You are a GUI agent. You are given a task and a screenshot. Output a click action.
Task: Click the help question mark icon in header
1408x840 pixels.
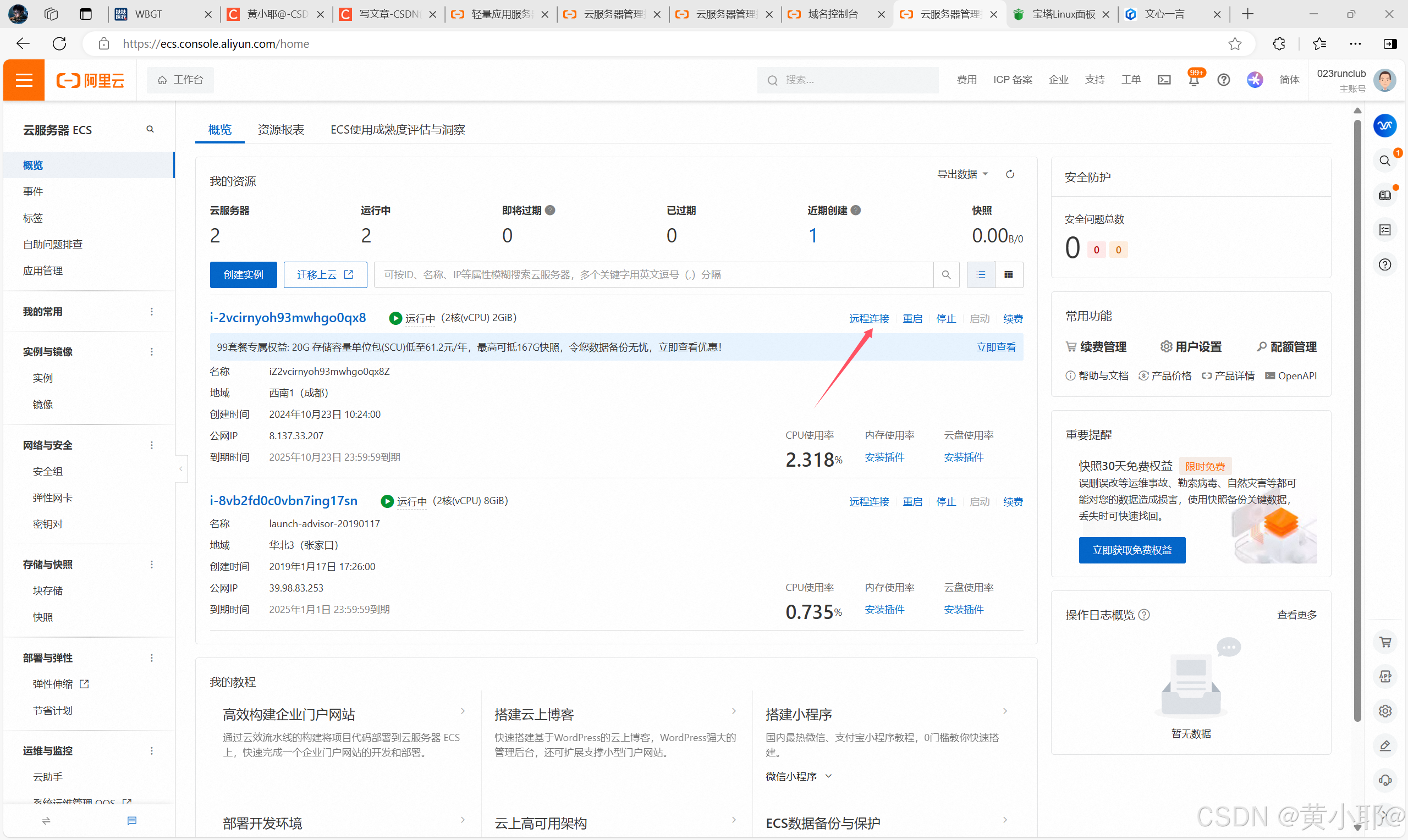[1223, 80]
